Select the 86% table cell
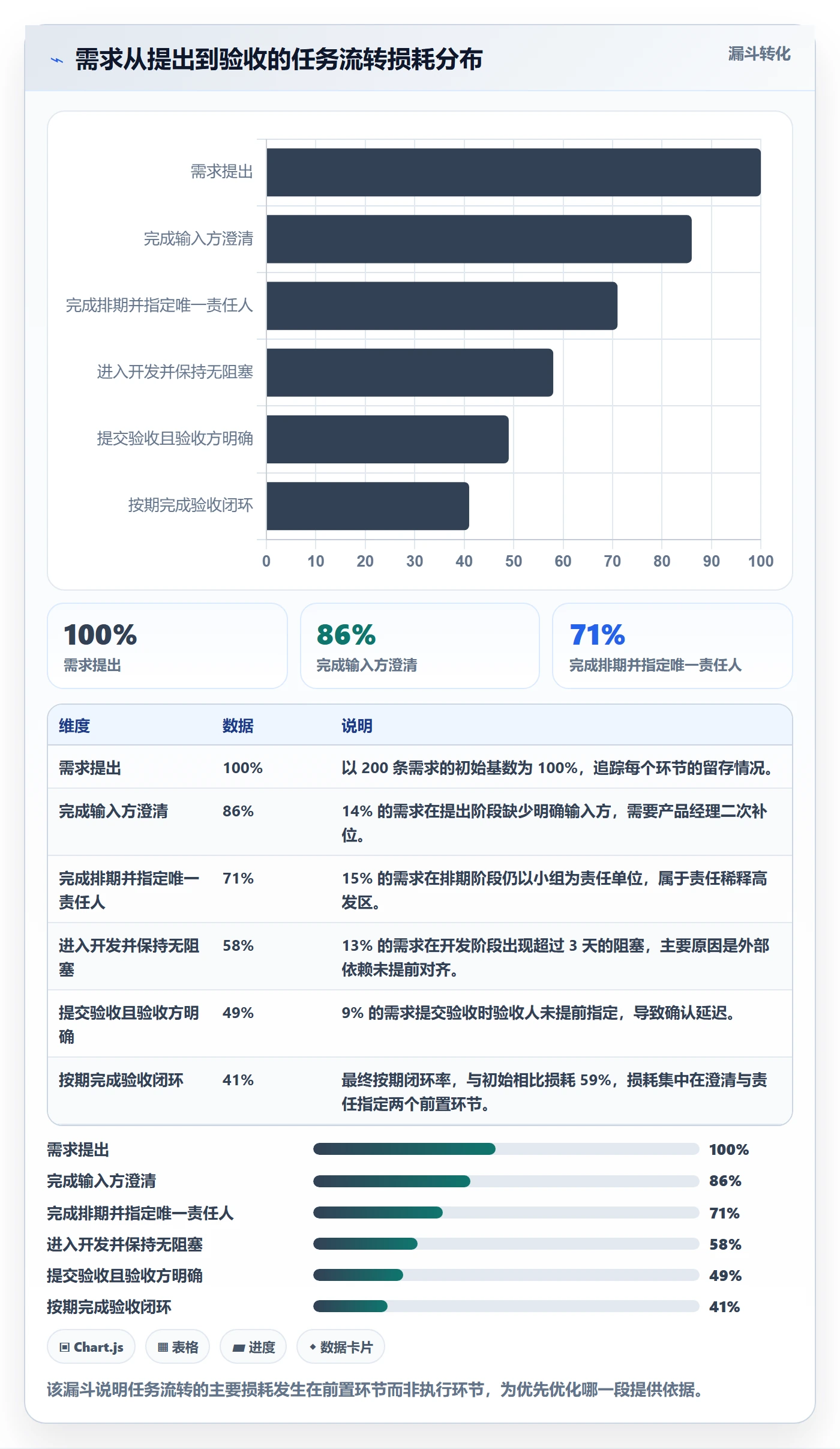Screen dimensions: 840x1449 point(238,811)
